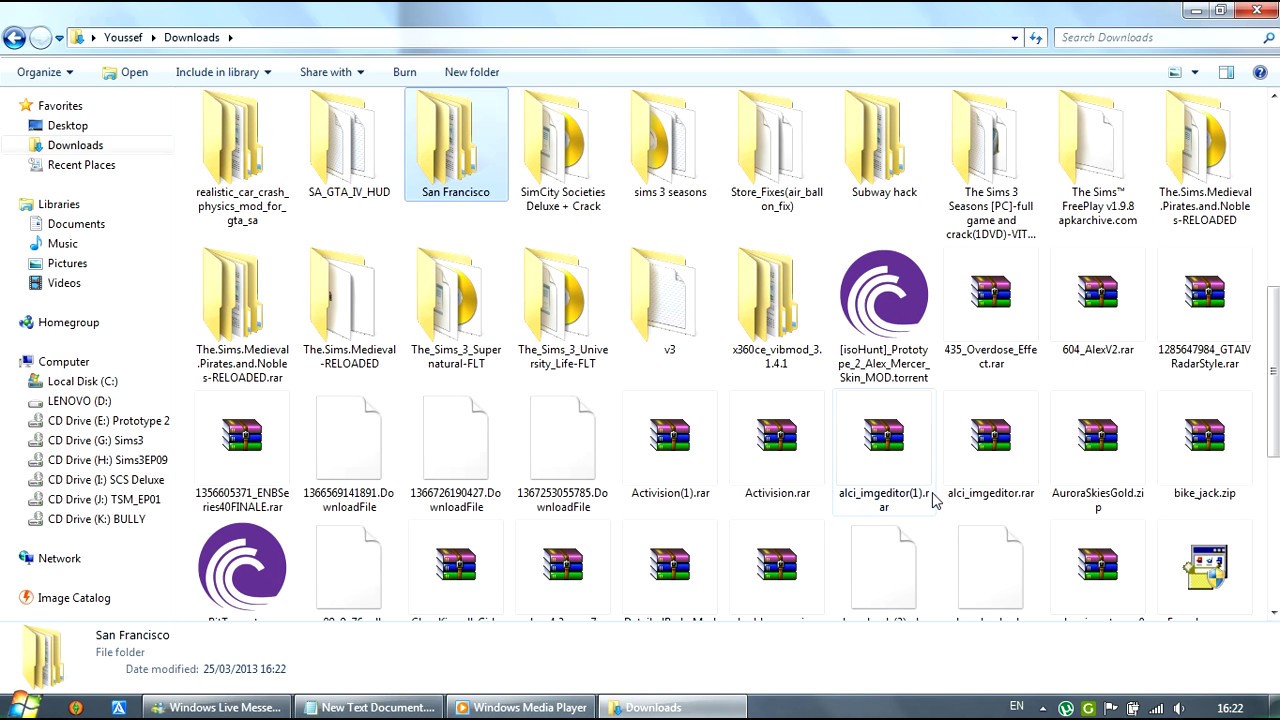The height and width of the screenshot is (720, 1280).
Task: Switch to New Text Document taskbar window
Action: 369,707
